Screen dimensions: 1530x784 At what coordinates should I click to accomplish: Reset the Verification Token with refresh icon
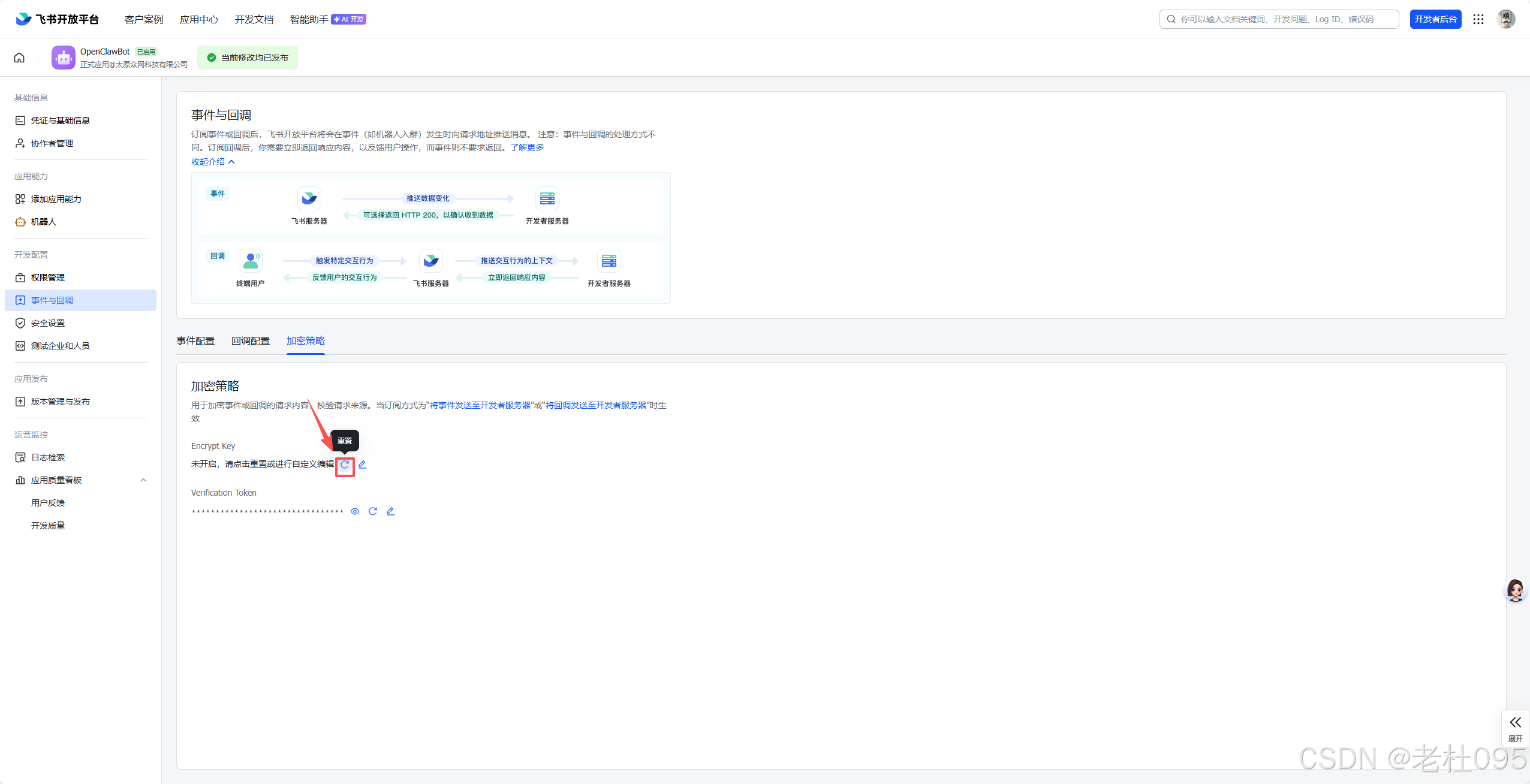[373, 511]
